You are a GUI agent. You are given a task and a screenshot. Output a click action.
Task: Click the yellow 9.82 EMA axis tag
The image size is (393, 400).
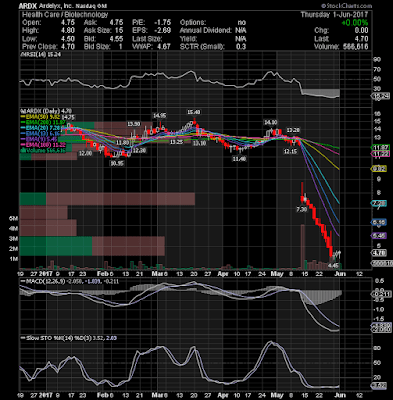click(x=378, y=169)
